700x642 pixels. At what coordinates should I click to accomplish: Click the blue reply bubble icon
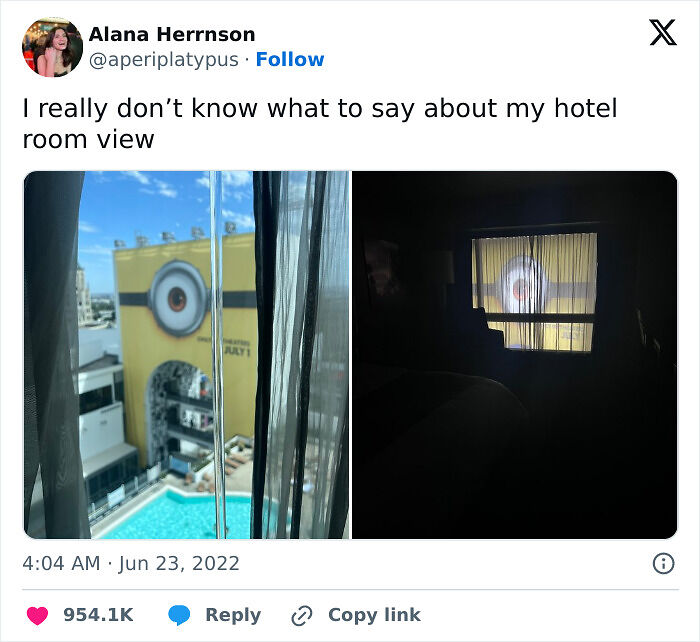179,615
